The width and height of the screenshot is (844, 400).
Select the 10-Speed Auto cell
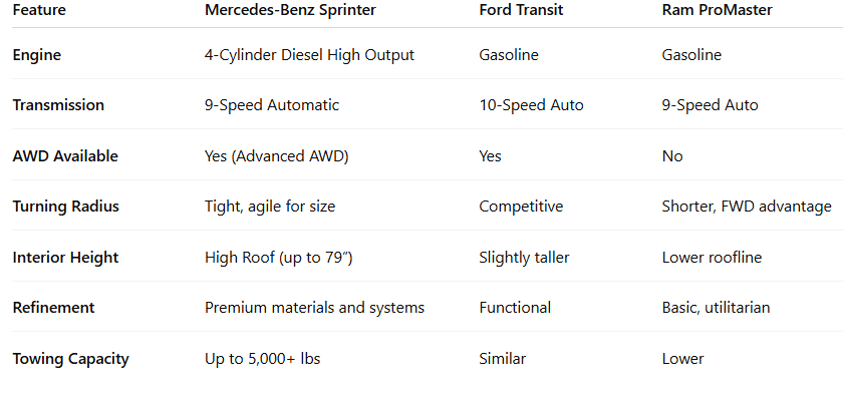[531, 105]
